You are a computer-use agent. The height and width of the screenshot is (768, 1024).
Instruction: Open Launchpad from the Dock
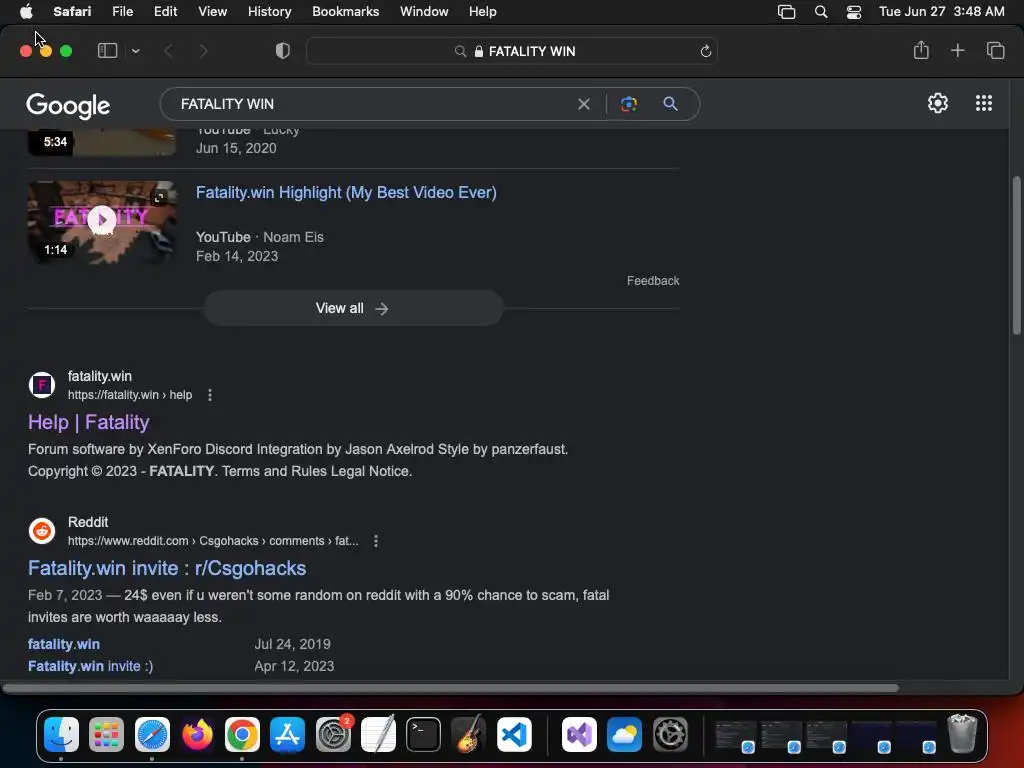(106, 735)
